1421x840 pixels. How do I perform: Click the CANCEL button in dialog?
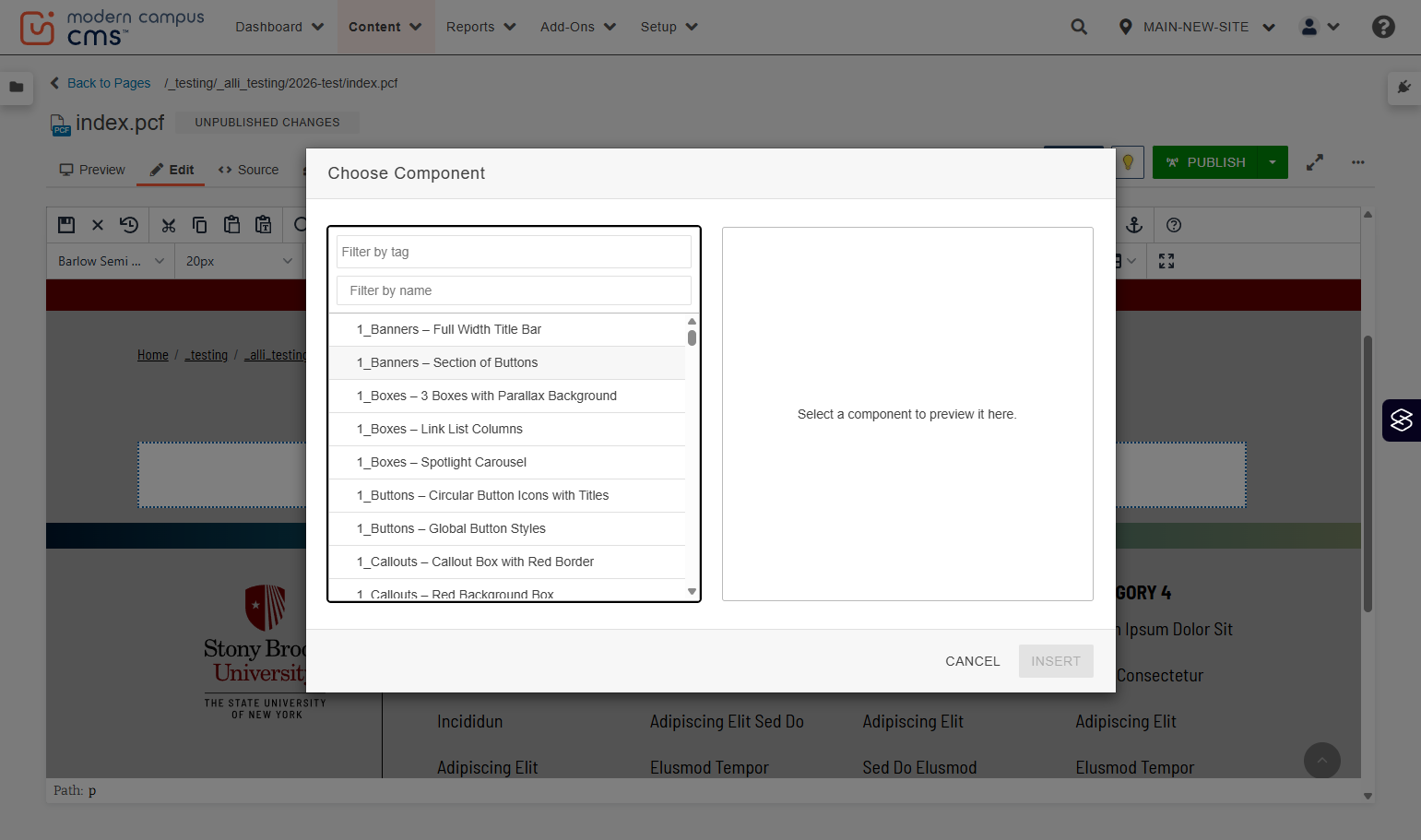click(973, 661)
